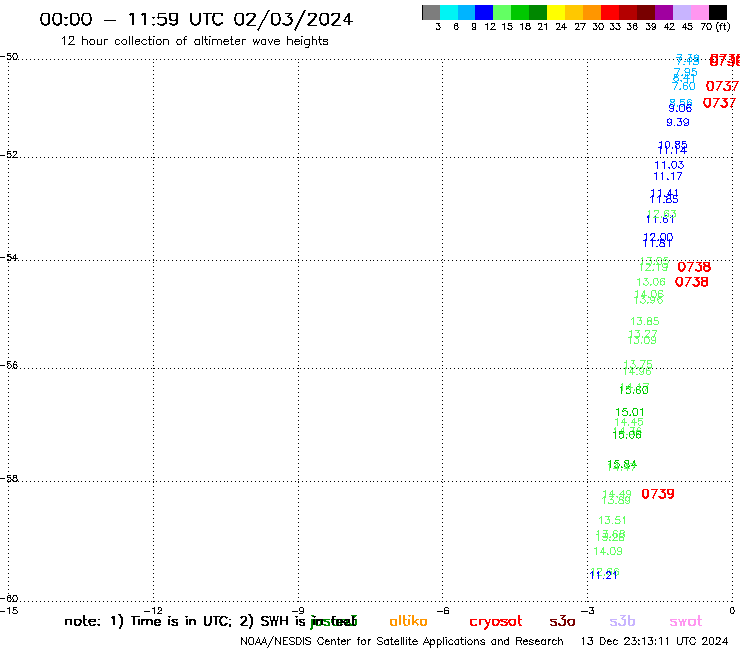Click the gray swatch in the color scale
Screen dimensions: 740x650
point(431,12)
